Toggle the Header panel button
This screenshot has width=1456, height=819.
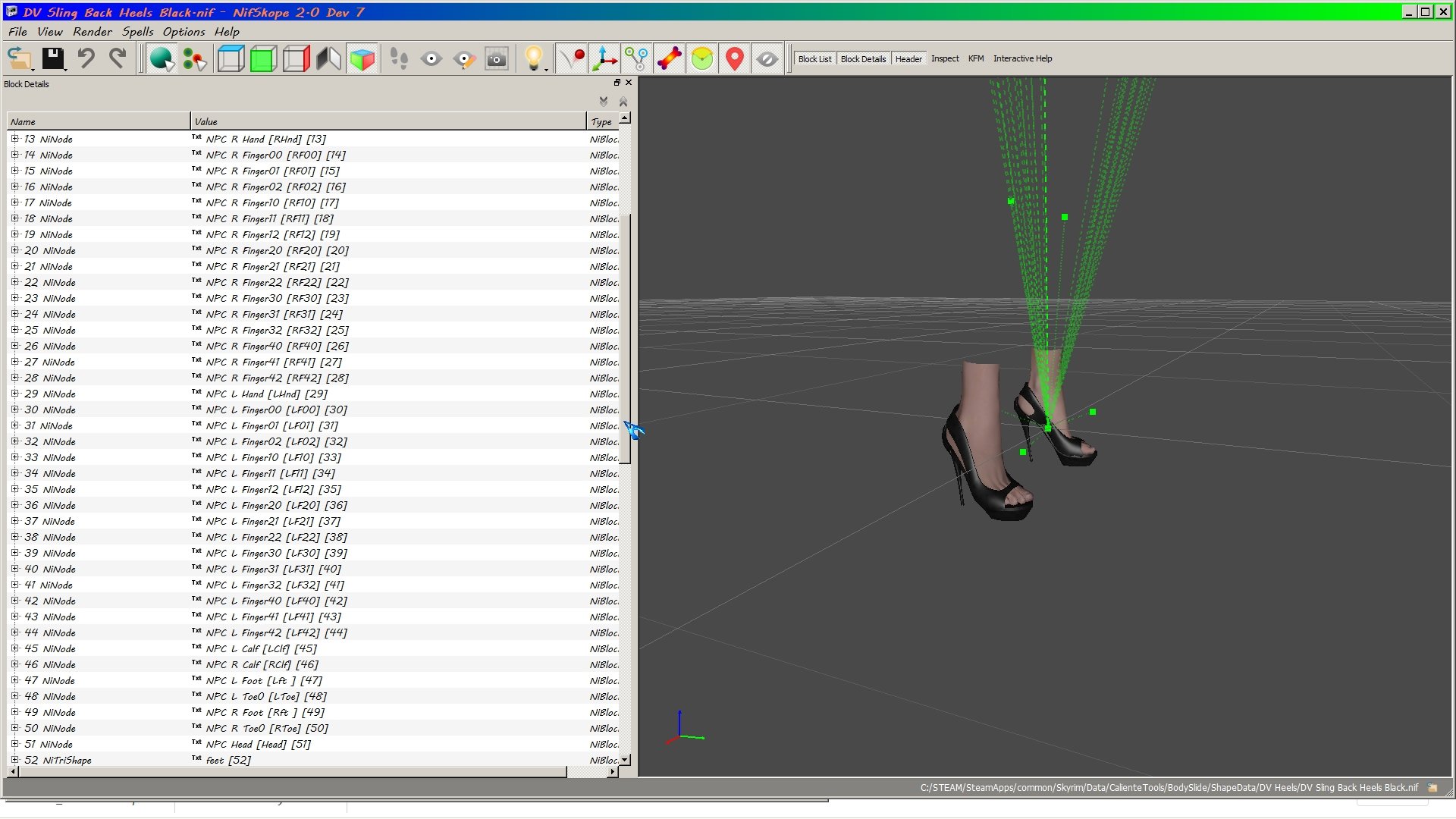(x=908, y=58)
